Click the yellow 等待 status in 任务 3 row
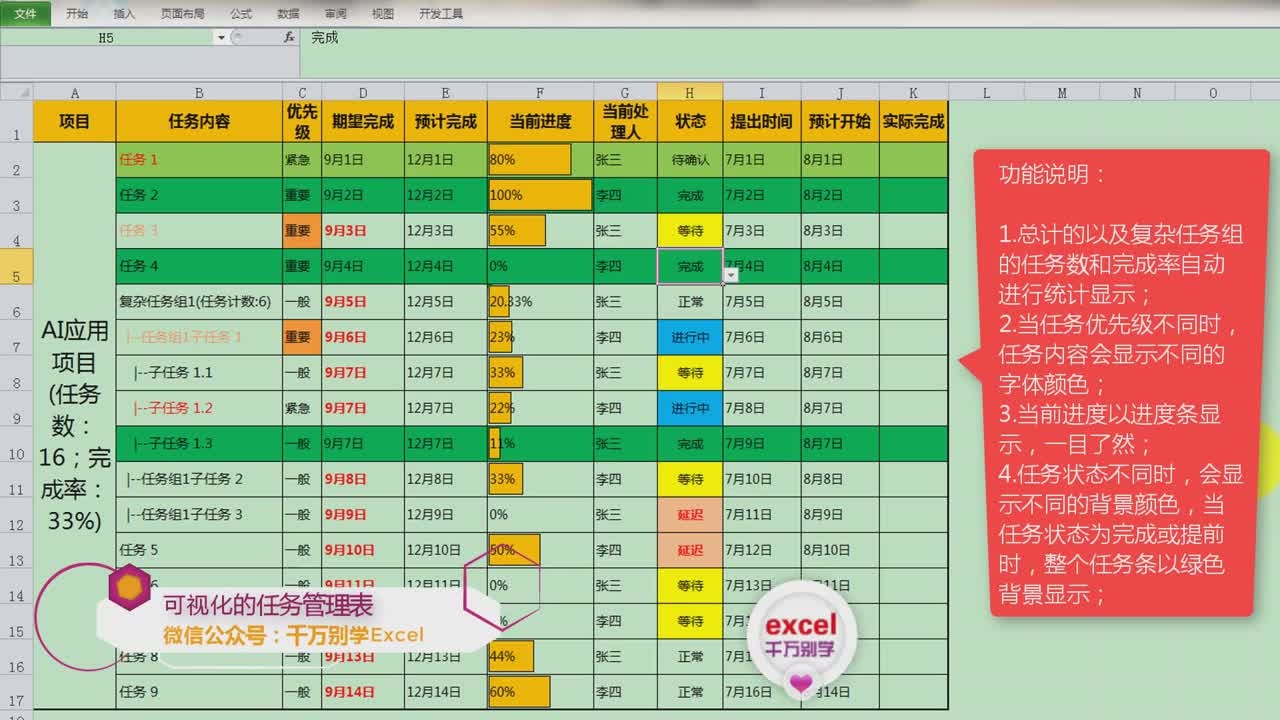Screen dimensions: 1280x720 pos(690,231)
